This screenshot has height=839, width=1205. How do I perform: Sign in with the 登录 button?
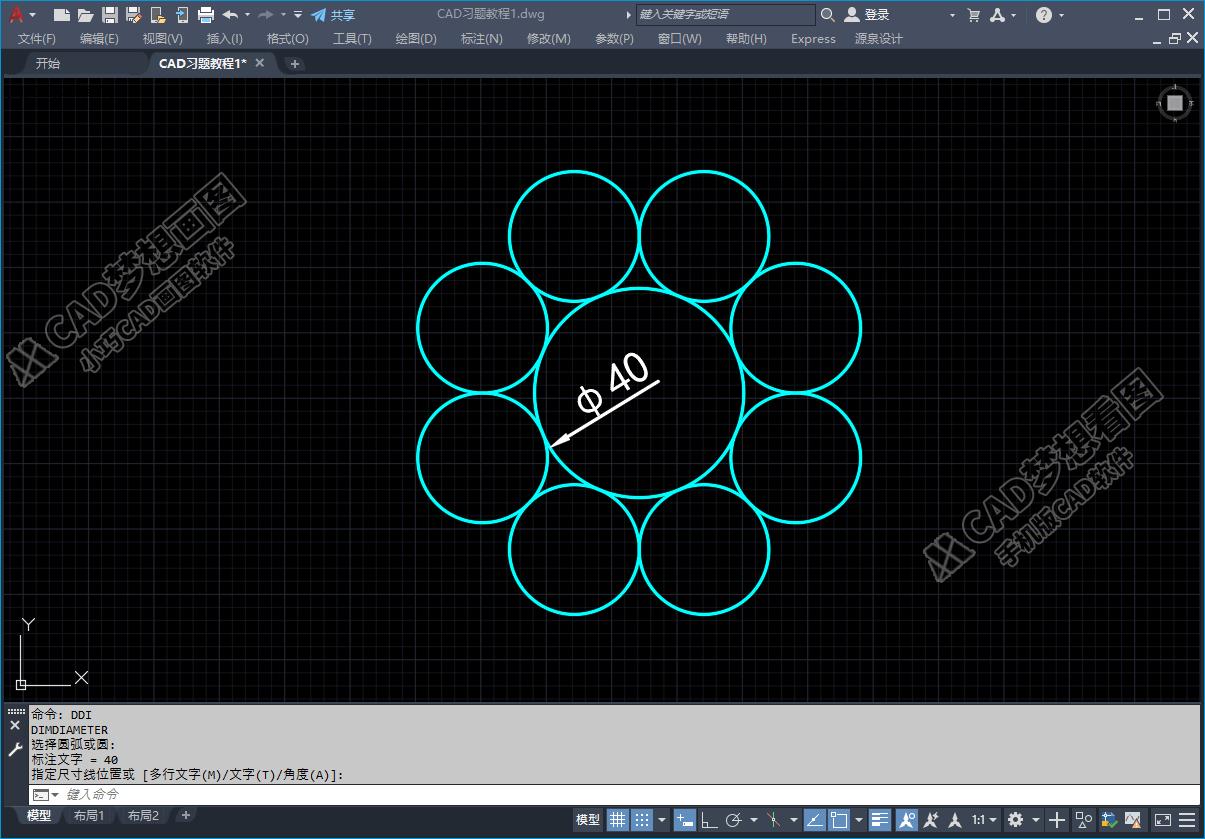(867, 15)
